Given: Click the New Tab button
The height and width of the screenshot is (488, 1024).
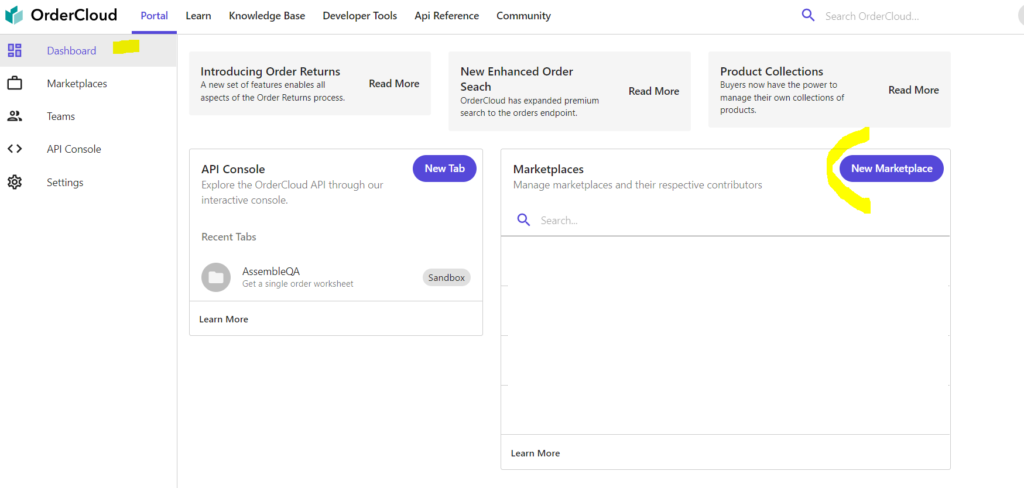Looking at the screenshot, I should (x=445, y=169).
